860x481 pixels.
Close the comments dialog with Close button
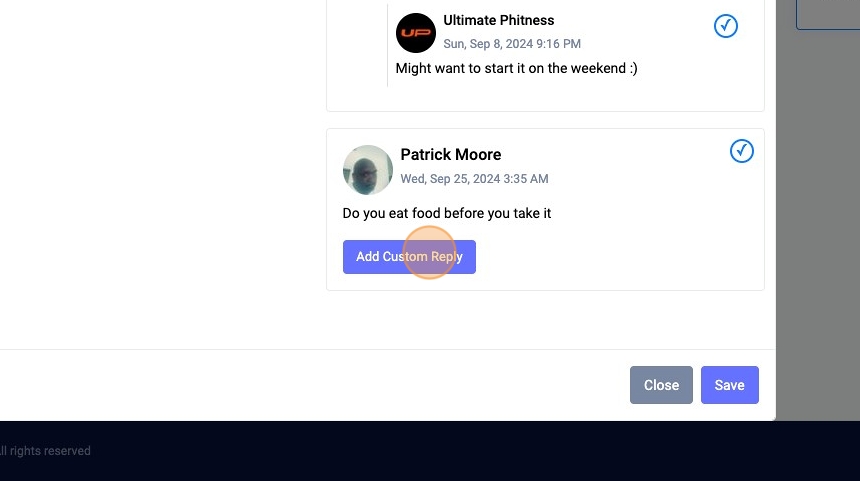coord(661,385)
